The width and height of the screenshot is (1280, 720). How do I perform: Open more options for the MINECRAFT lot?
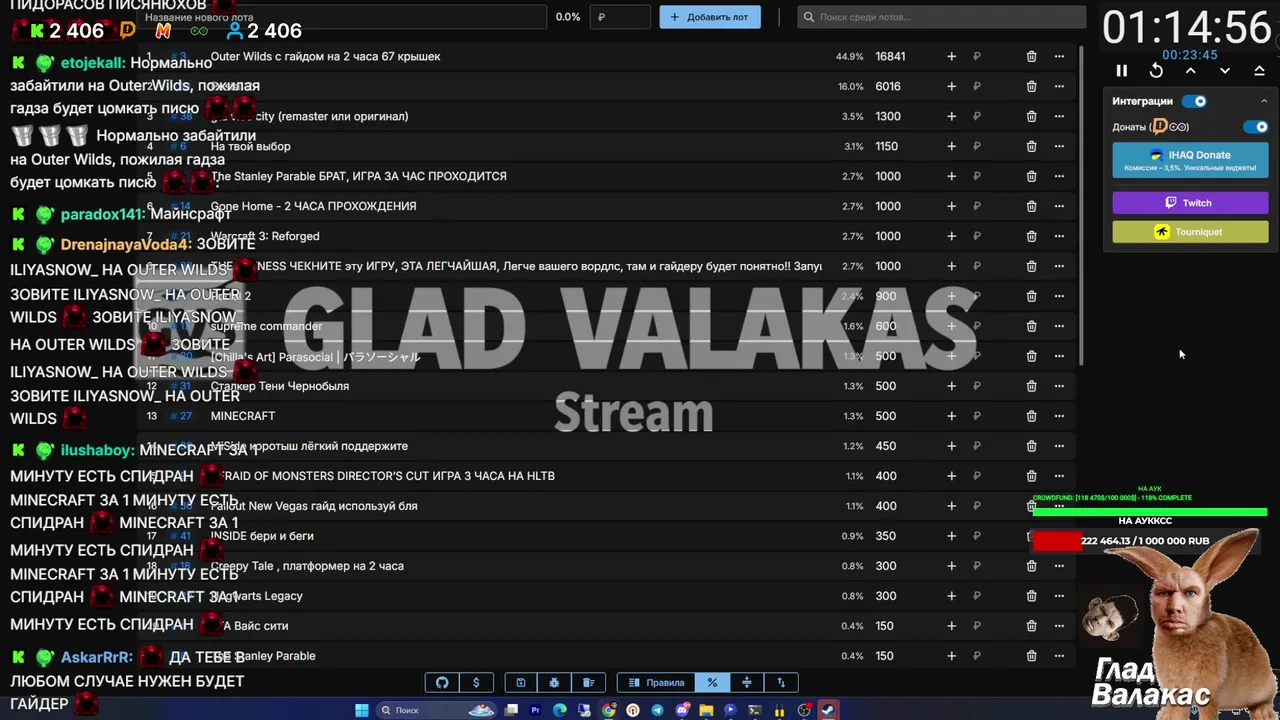pyautogui.click(x=1059, y=417)
